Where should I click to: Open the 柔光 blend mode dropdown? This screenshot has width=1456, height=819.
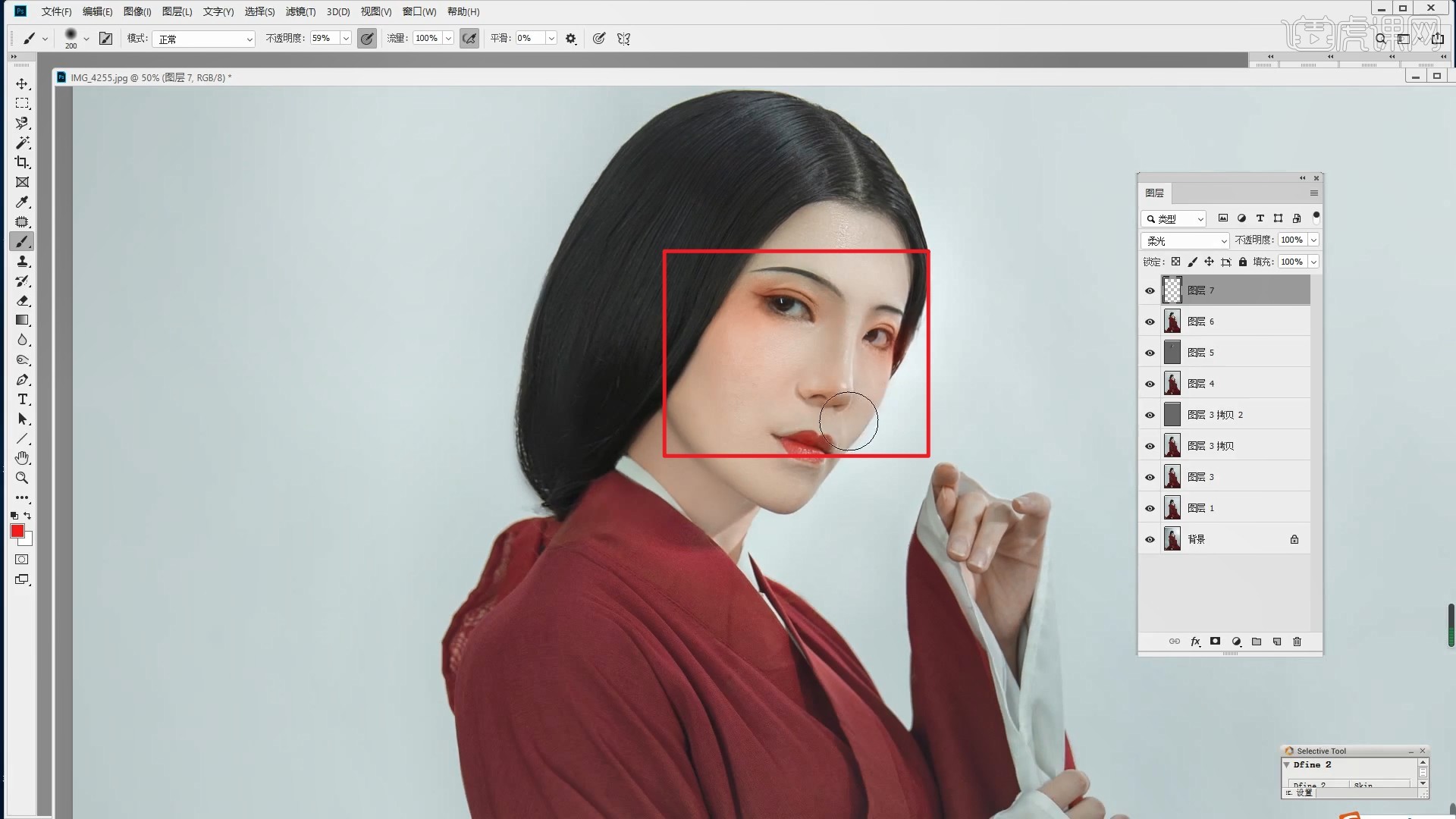[x=1185, y=240]
